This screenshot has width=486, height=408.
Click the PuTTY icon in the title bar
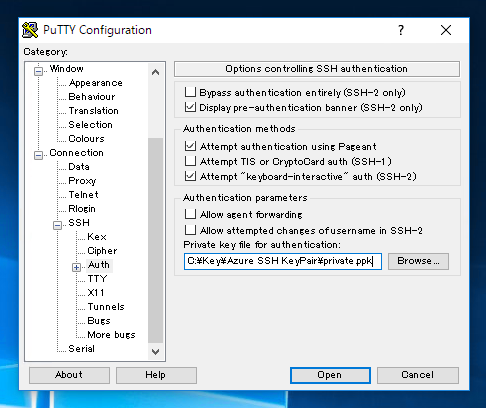pos(30,30)
